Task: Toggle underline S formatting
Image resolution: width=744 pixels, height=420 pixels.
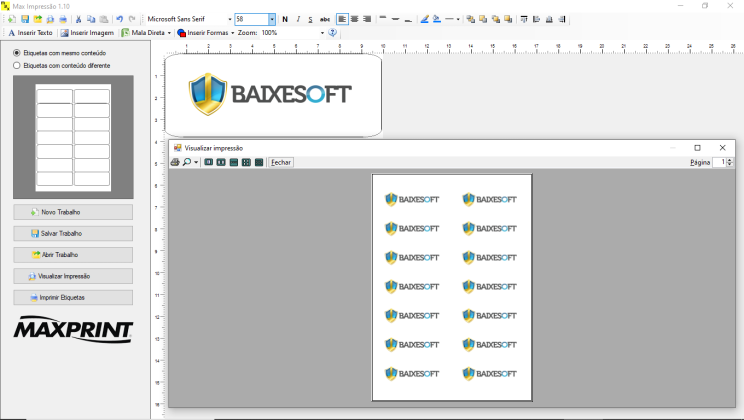Action: click(310, 19)
